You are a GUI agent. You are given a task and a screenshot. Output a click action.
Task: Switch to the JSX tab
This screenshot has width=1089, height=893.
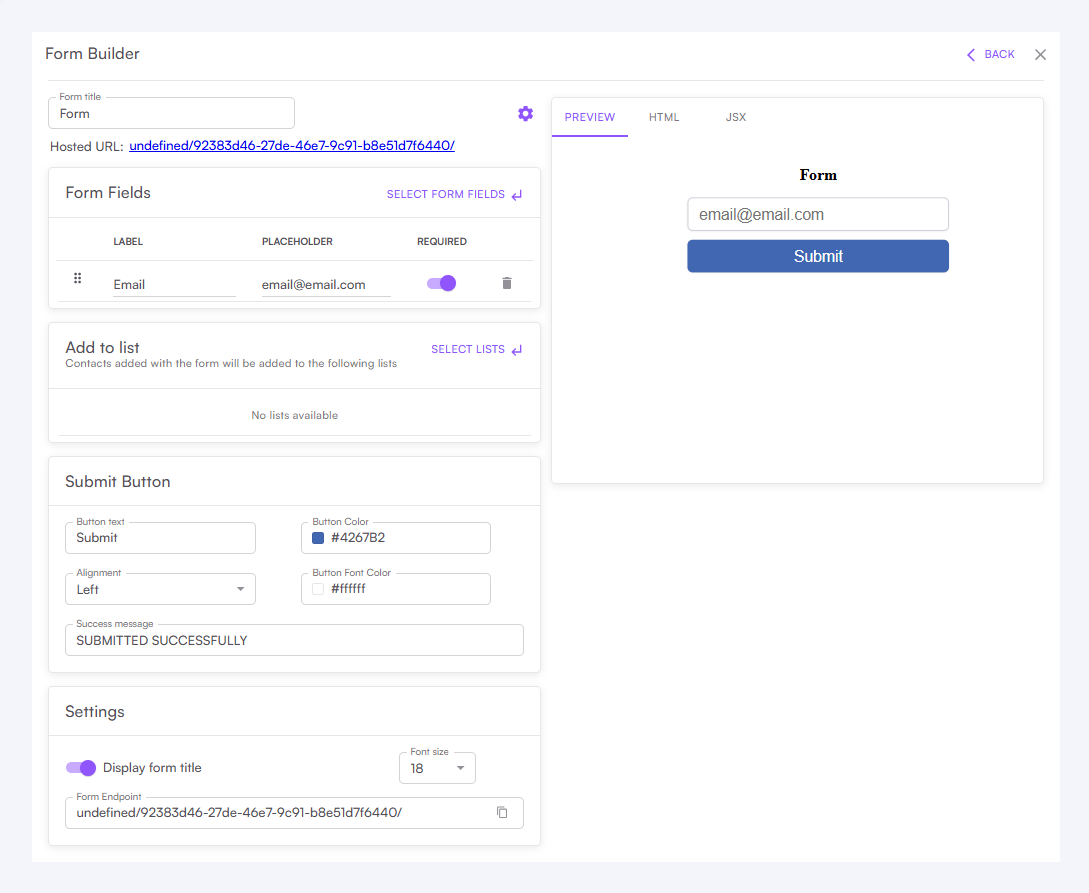[736, 117]
